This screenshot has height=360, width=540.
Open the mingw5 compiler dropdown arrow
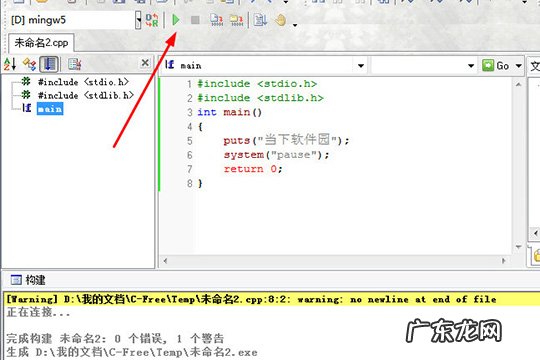138,20
